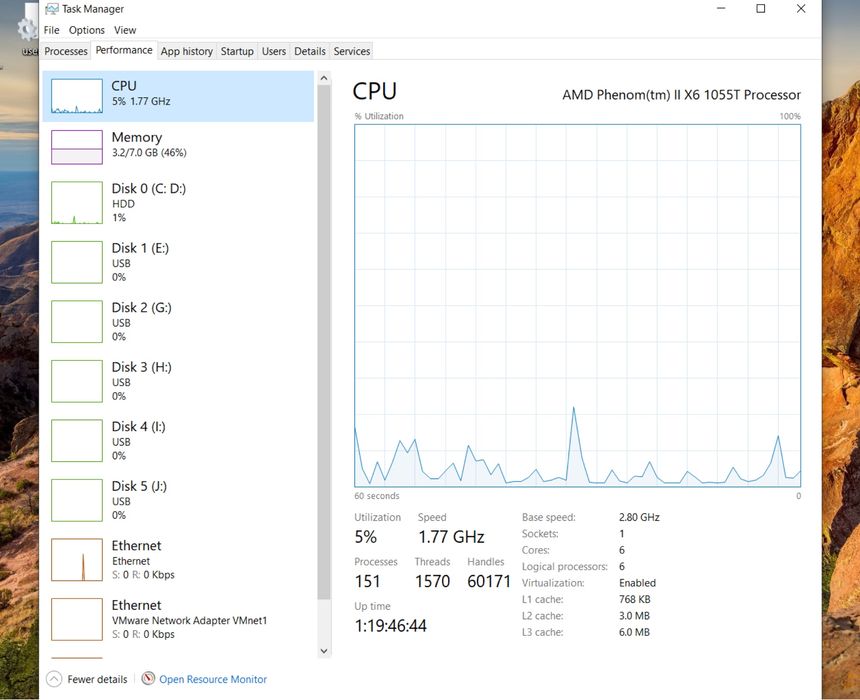Open Resource Monitor link
Screen dimensions: 860x700
click(x=213, y=679)
